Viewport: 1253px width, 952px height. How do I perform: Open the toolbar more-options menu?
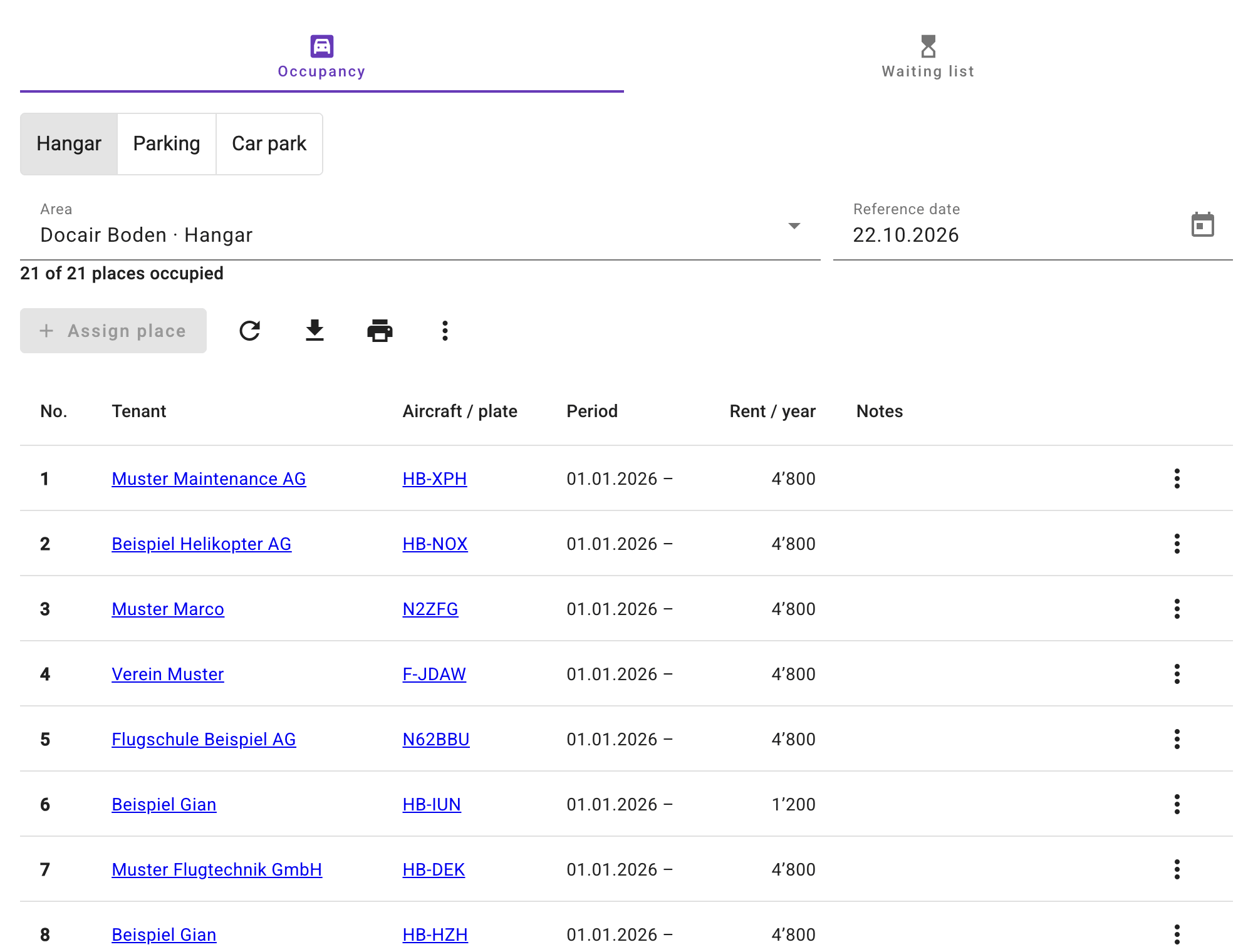(x=445, y=331)
